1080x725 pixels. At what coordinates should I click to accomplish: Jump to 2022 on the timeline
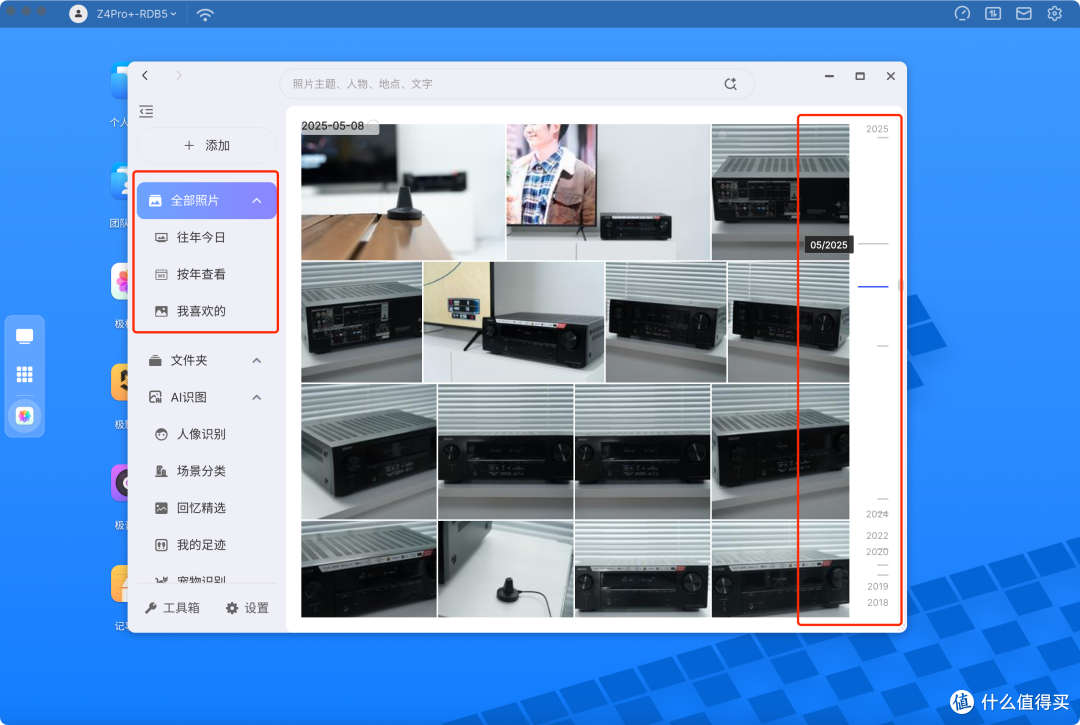877,536
